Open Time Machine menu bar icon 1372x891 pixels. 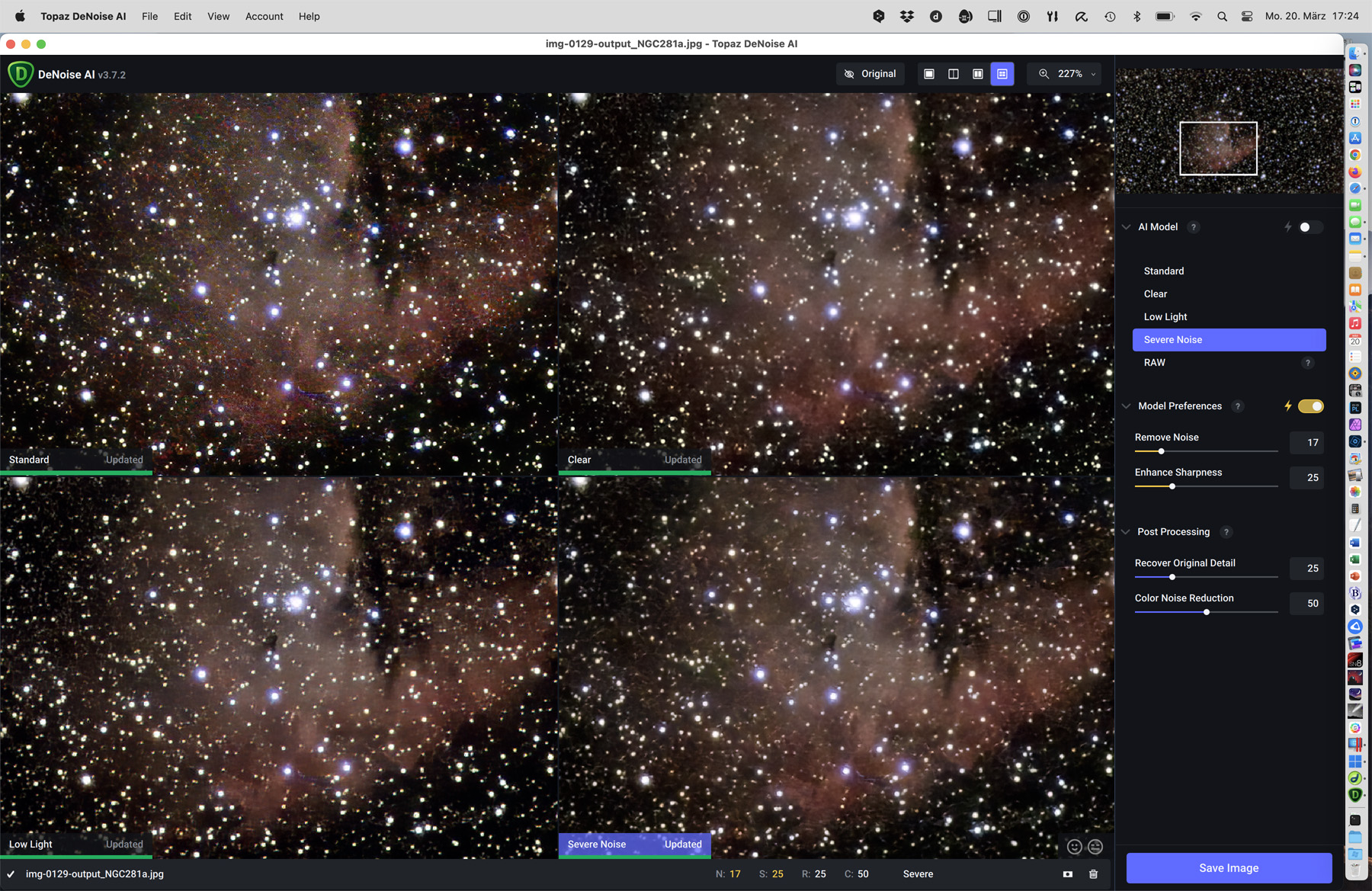point(1110,16)
